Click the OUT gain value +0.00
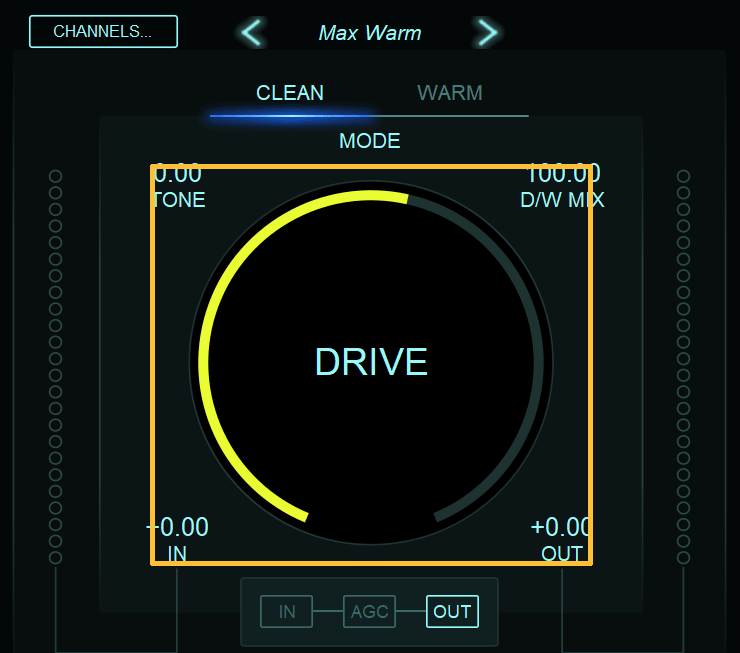740x653 pixels. [x=561, y=527]
